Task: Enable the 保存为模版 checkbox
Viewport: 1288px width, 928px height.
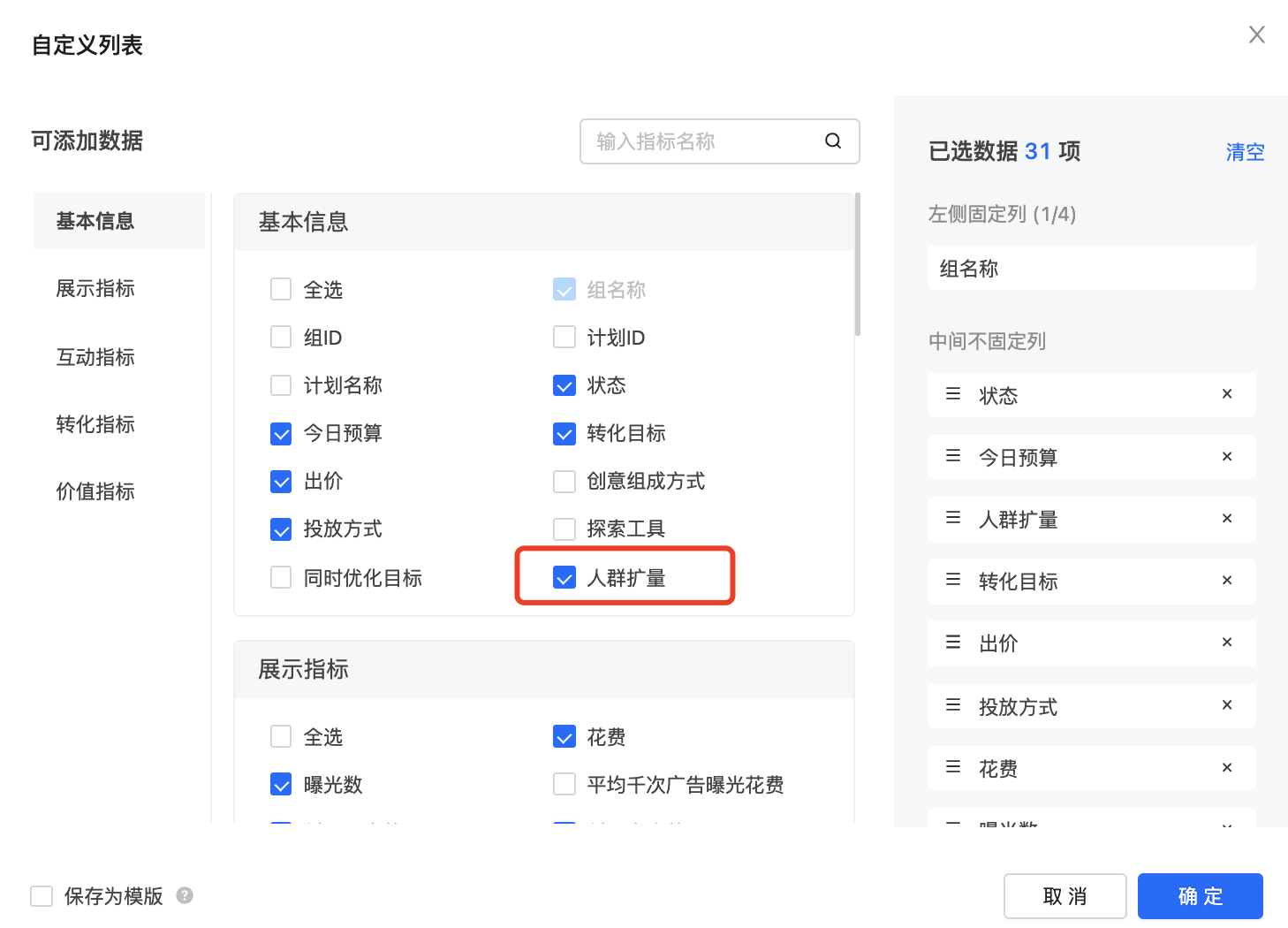Action: pos(42,895)
